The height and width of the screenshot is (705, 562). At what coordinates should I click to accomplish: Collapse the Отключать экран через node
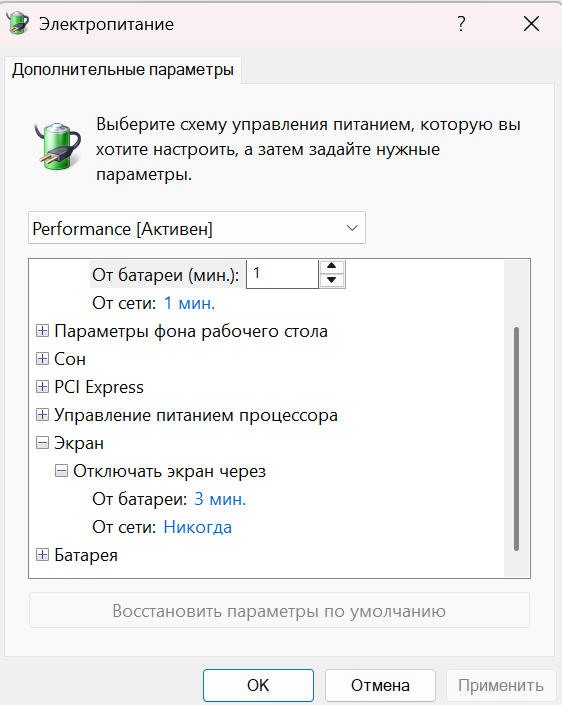(61, 471)
